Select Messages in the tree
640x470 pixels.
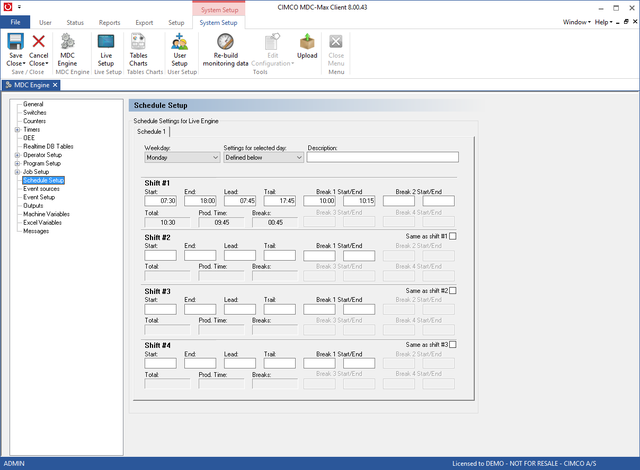point(36,231)
